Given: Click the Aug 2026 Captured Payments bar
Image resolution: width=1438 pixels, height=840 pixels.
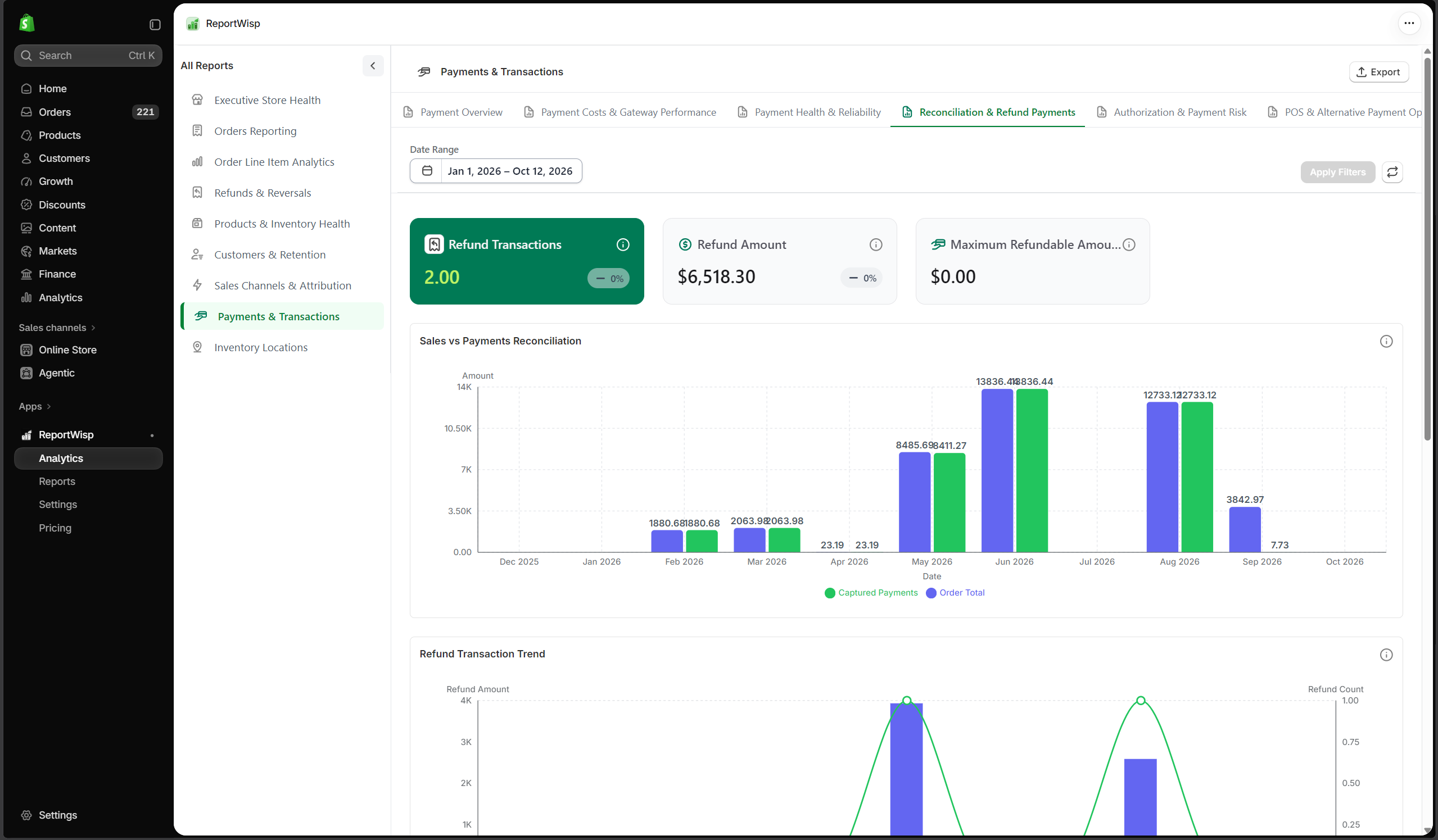Looking at the screenshot, I should [1197, 476].
